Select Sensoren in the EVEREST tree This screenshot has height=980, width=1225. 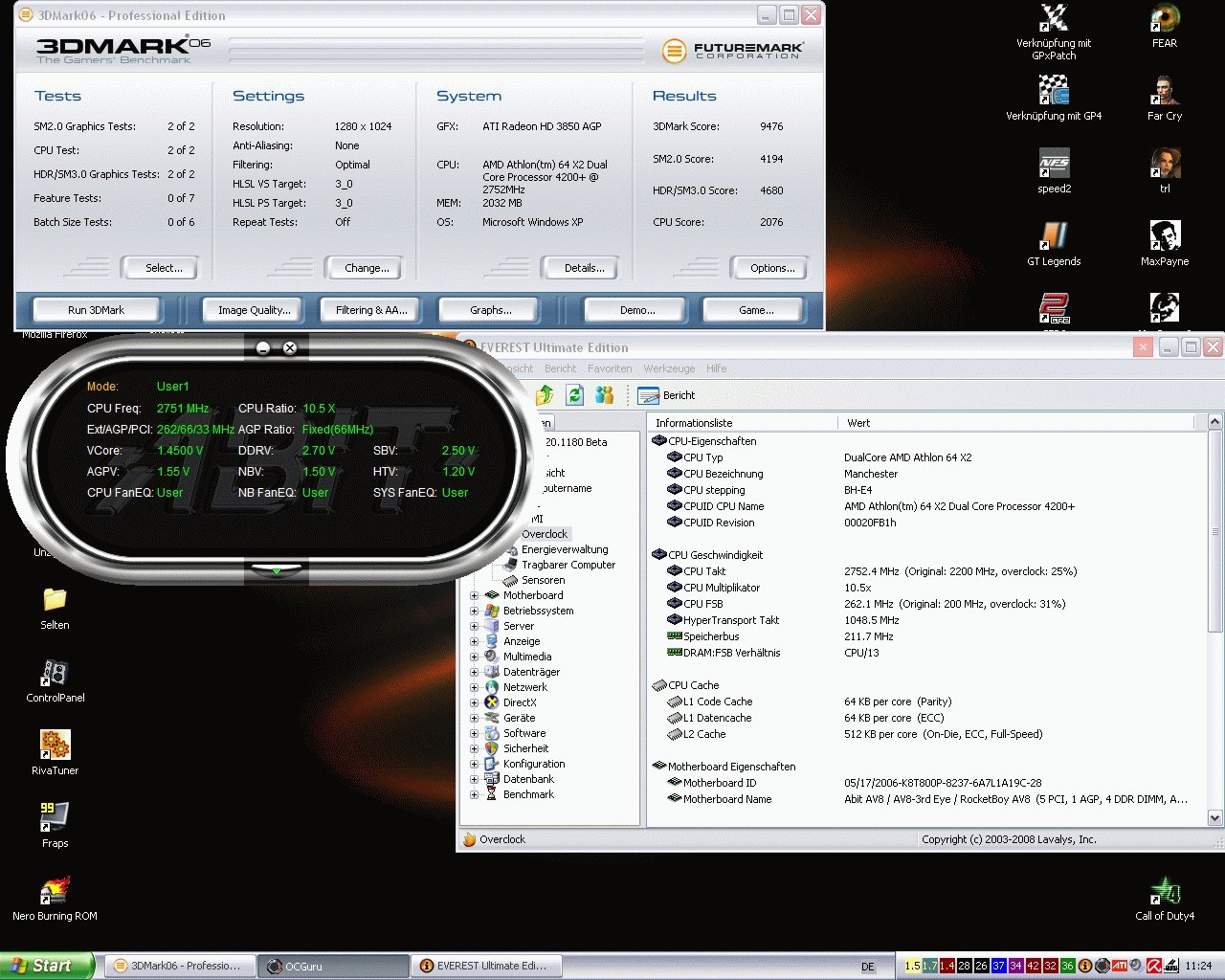(543, 580)
